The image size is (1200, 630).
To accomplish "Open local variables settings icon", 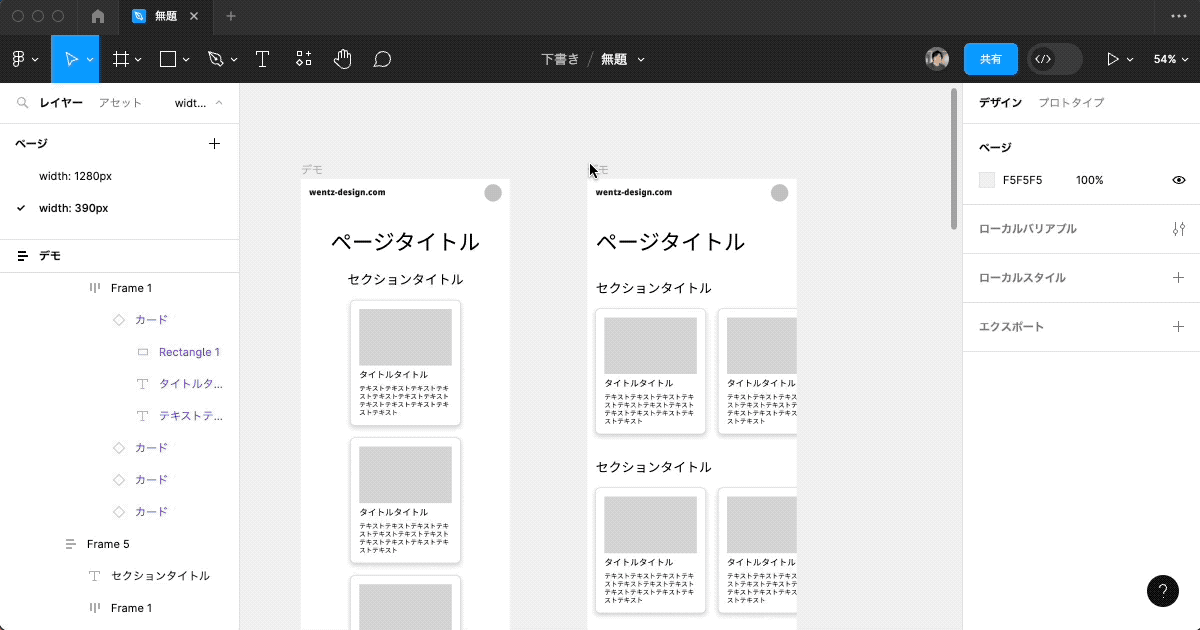I will tap(1177, 229).
